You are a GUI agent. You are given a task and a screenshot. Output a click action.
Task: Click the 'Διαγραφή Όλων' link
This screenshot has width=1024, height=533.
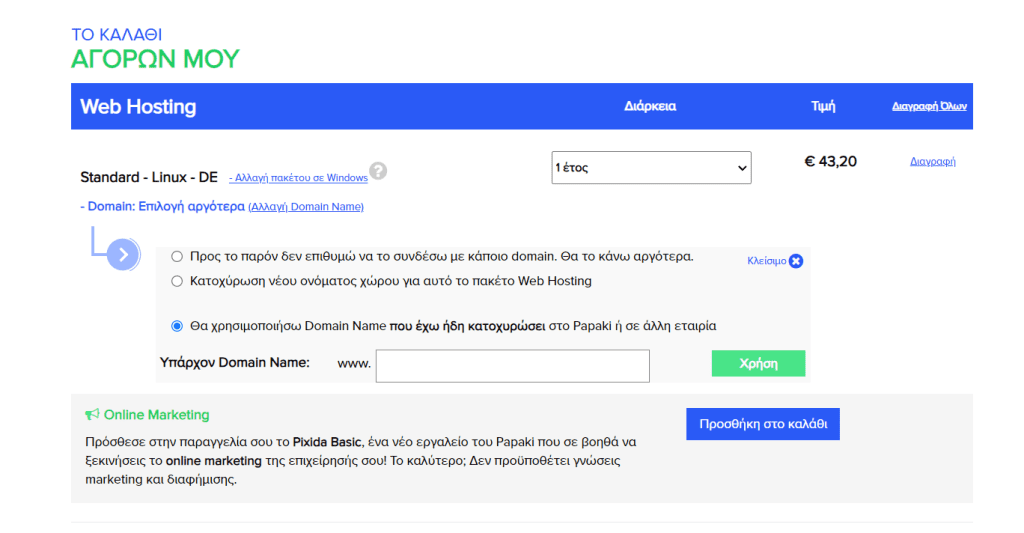pos(929,106)
